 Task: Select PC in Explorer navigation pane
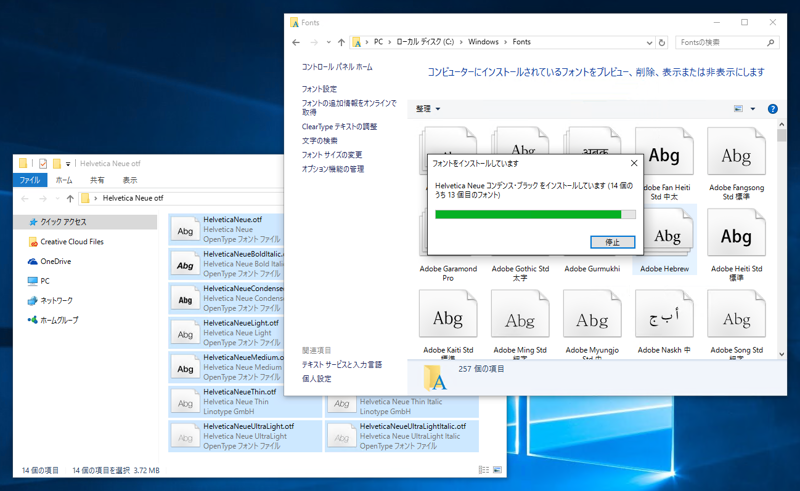tap(39, 281)
